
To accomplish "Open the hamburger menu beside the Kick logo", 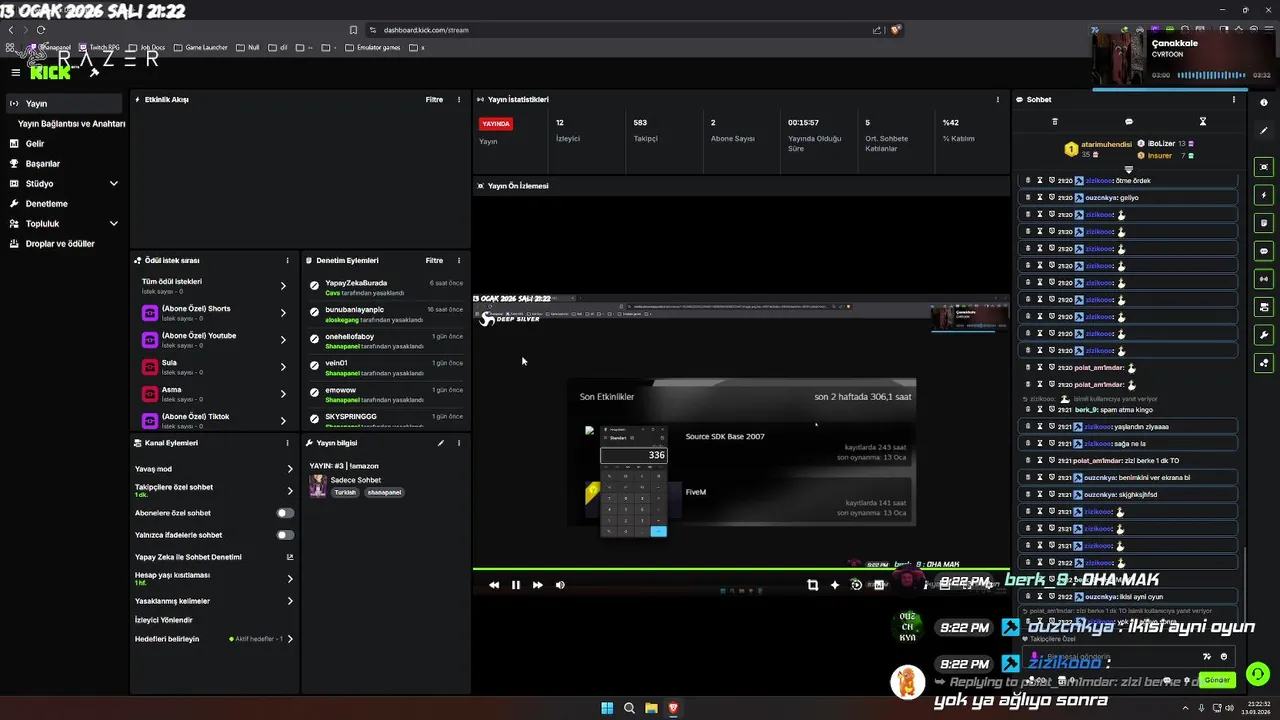I will [x=15, y=72].
